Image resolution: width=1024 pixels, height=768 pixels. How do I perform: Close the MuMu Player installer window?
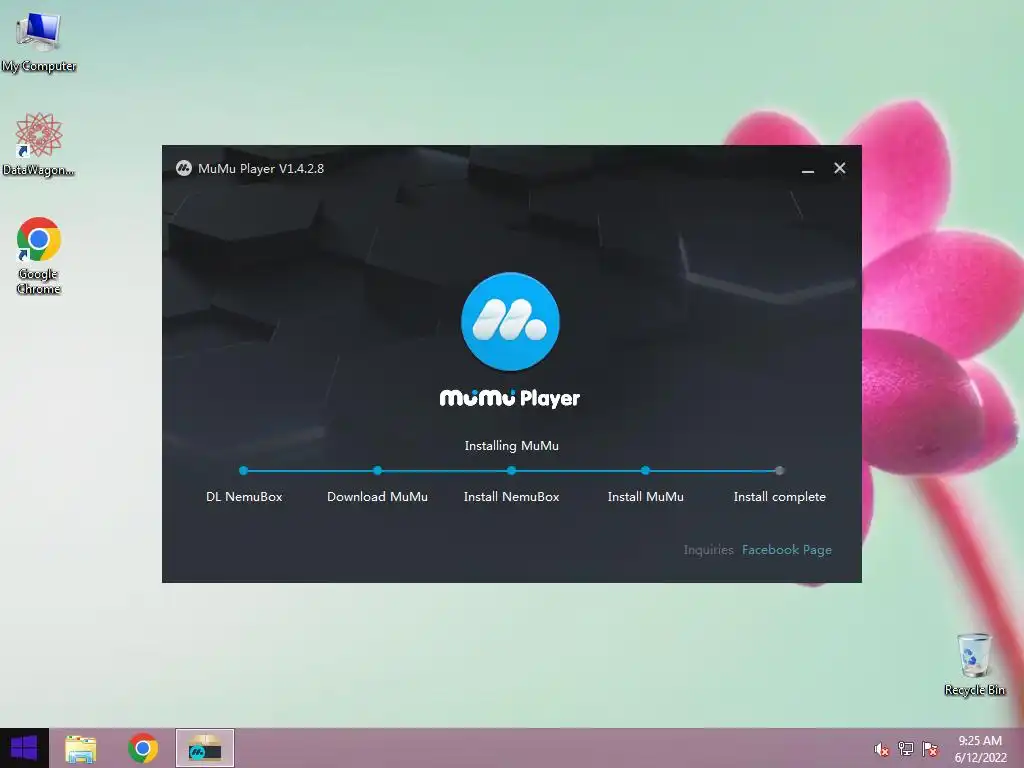(840, 168)
